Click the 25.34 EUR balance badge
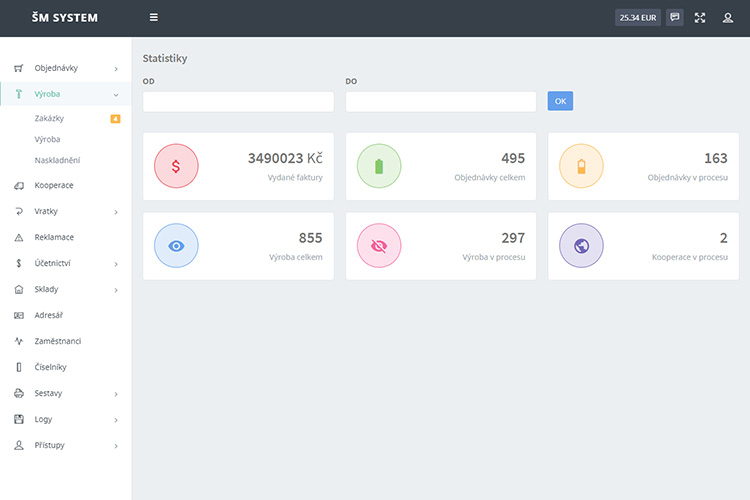Viewport: 750px width, 500px height. pos(638,17)
